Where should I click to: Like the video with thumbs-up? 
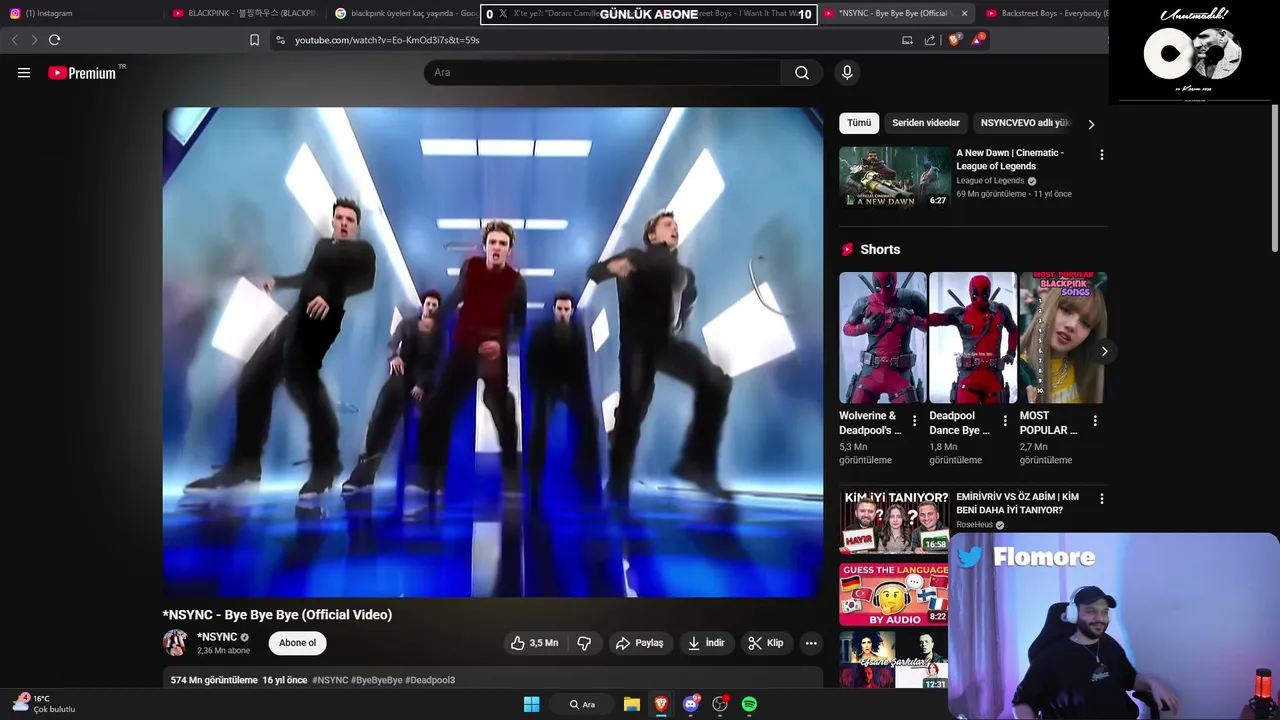point(535,643)
